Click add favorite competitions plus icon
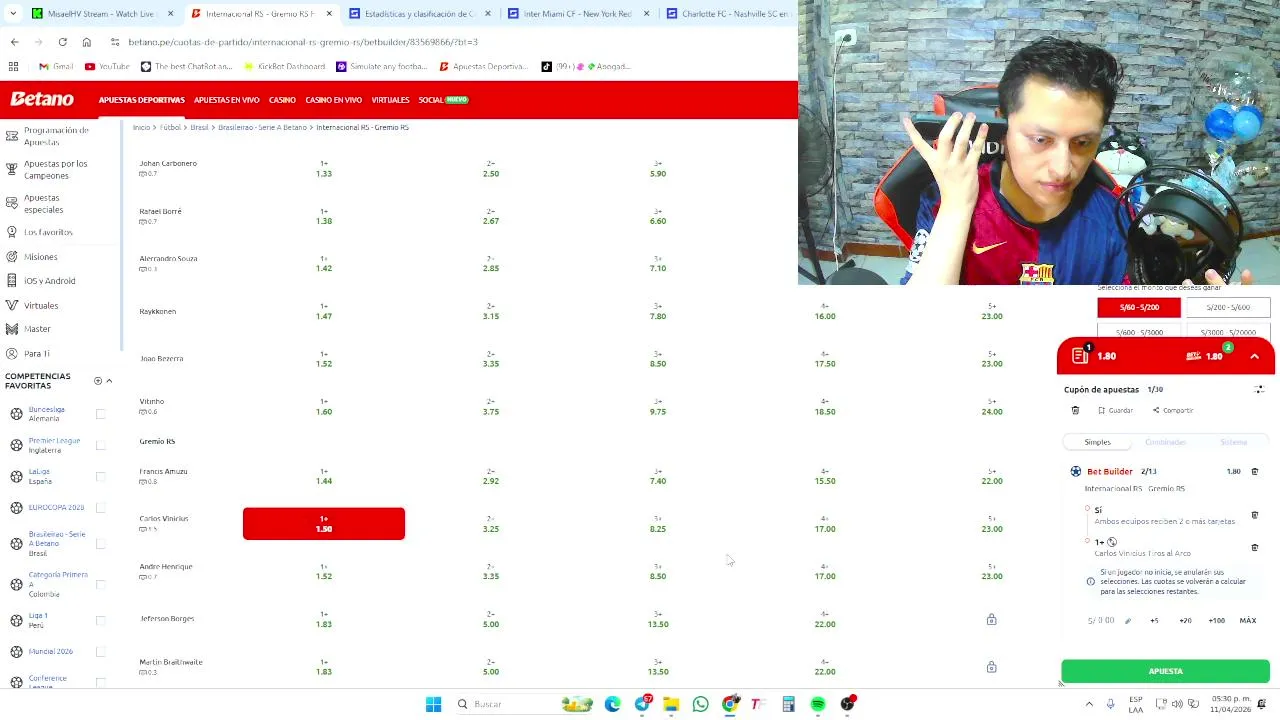This screenshot has width=1280, height=720. [x=98, y=381]
